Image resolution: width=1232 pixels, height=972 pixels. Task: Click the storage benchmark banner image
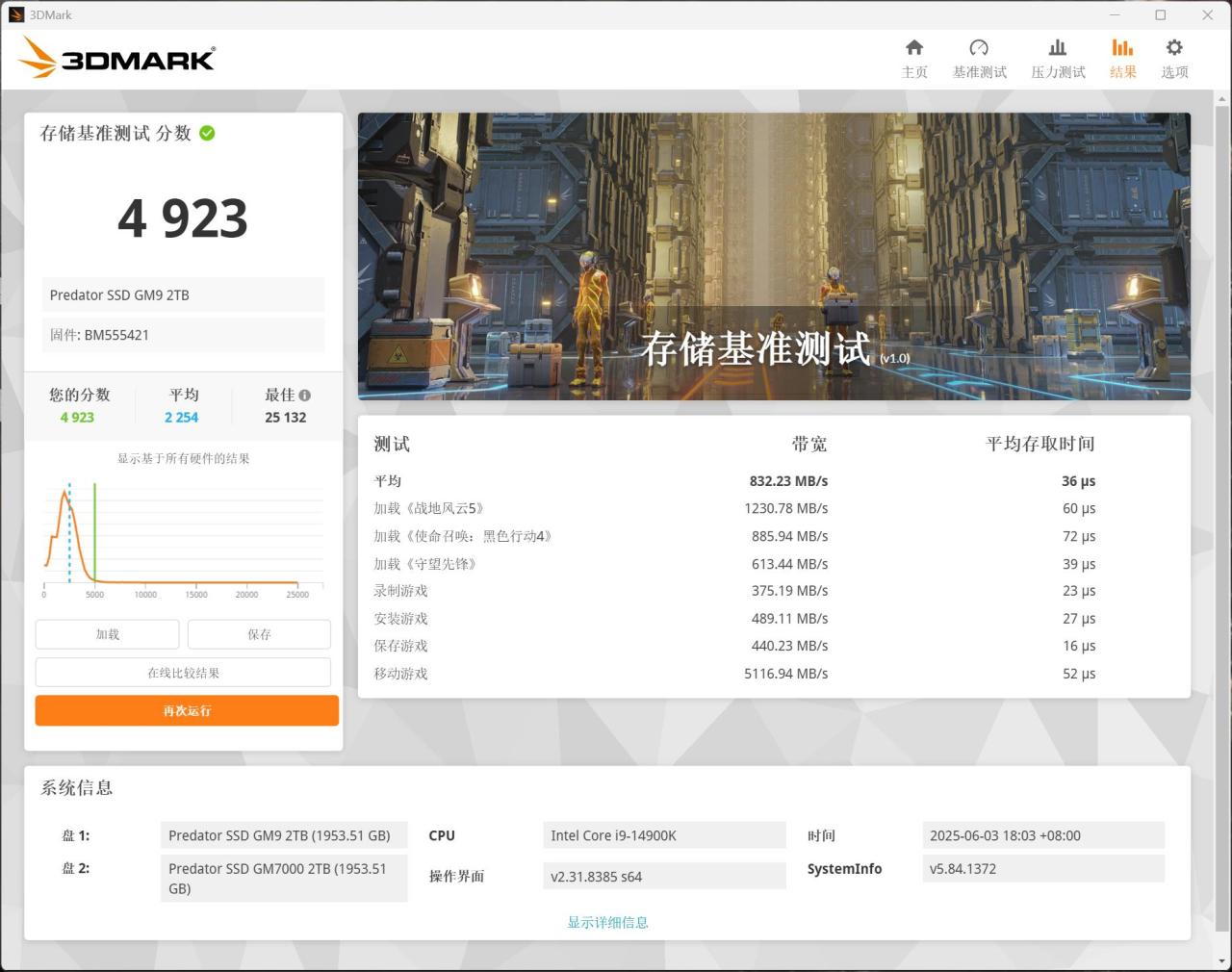pyautogui.click(x=774, y=256)
